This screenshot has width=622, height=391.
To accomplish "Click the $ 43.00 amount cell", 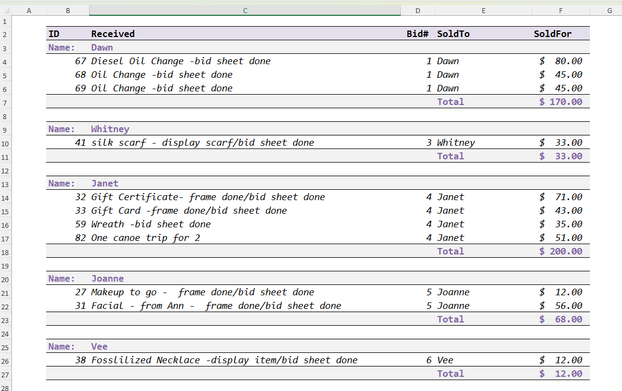I will [x=560, y=211].
